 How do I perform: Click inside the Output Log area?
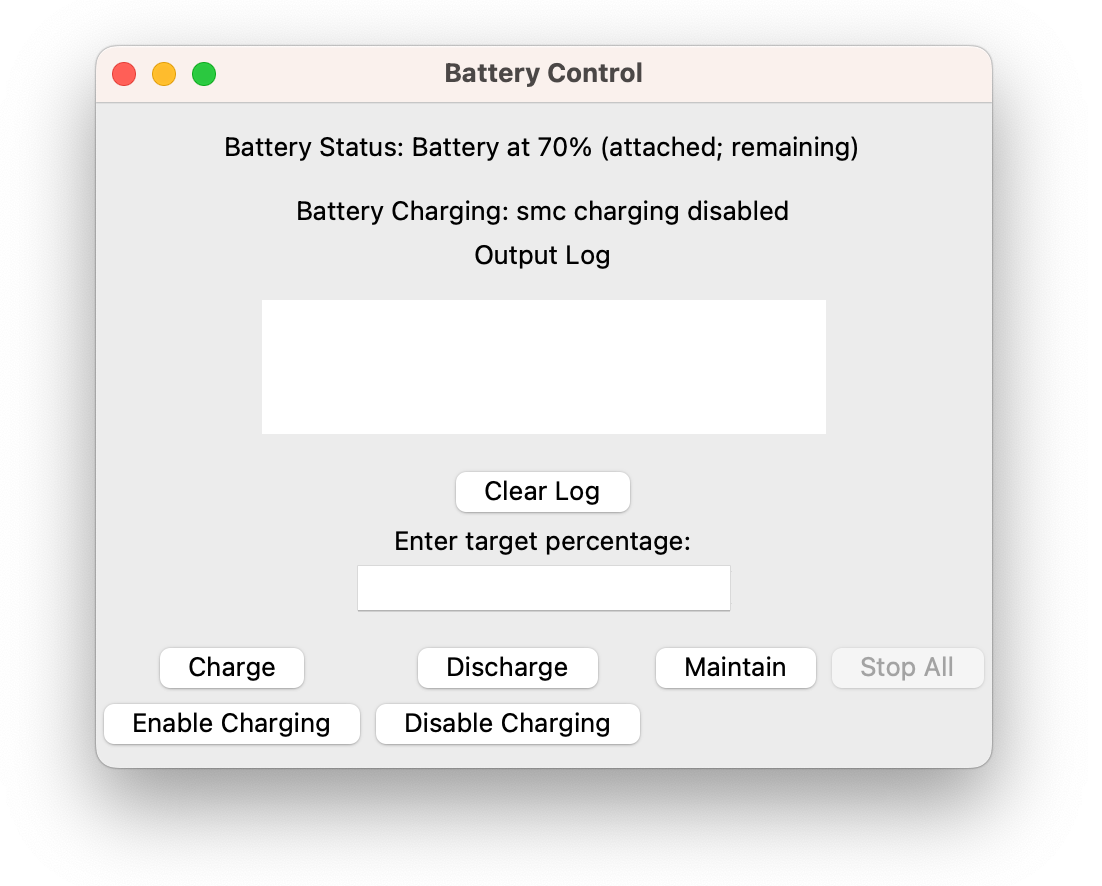click(x=543, y=366)
